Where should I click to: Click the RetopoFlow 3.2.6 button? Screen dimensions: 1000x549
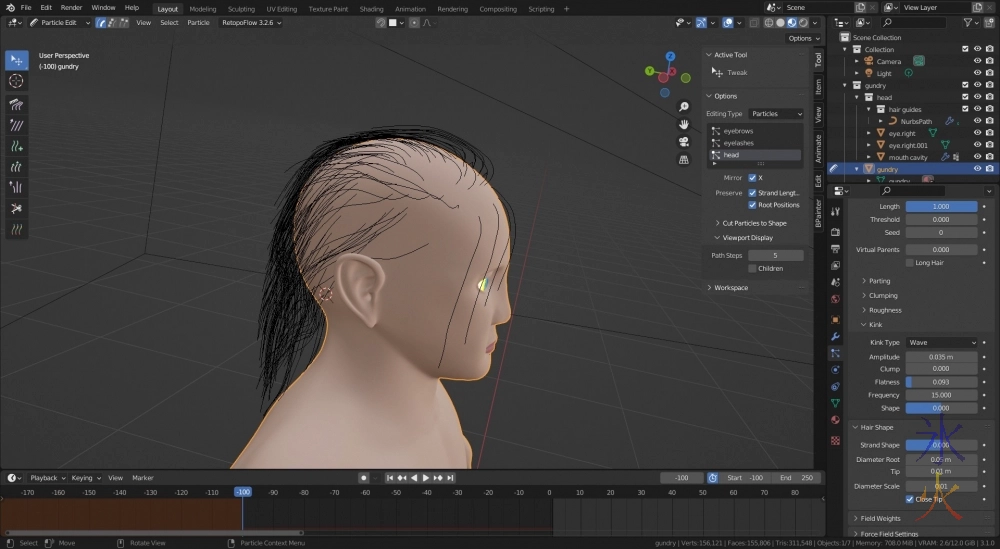248,22
